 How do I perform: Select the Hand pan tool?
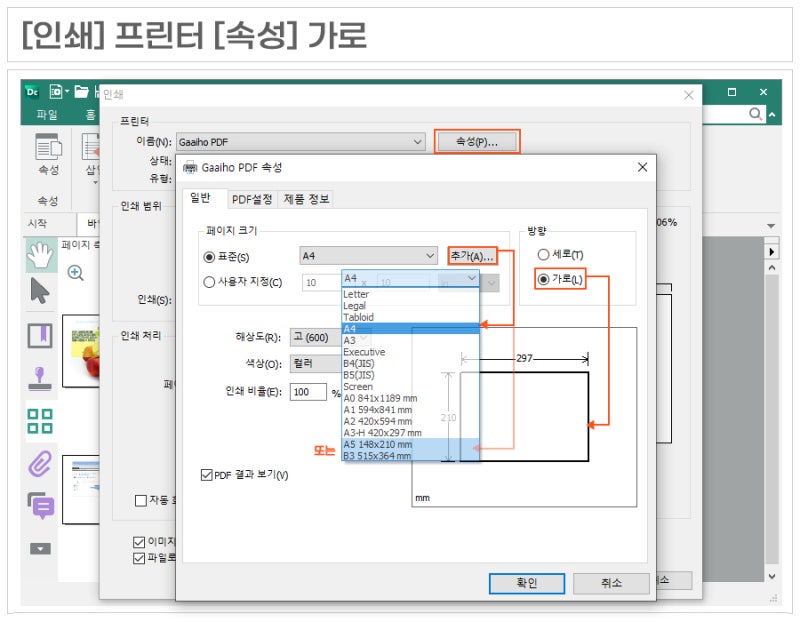pyautogui.click(x=40, y=255)
